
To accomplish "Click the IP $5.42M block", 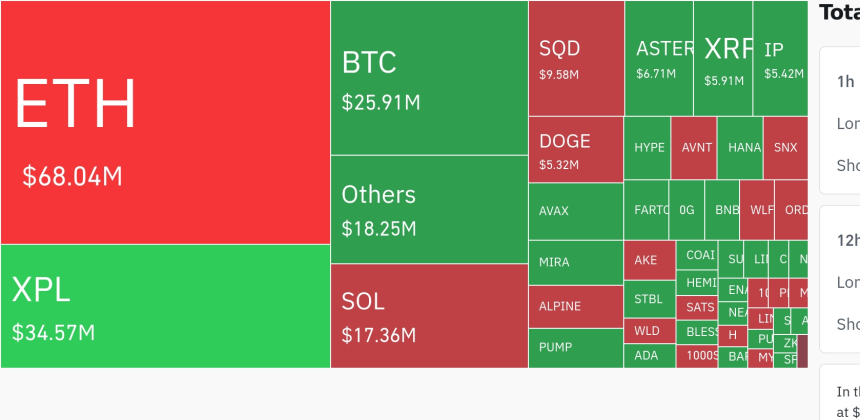I will point(780,58).
